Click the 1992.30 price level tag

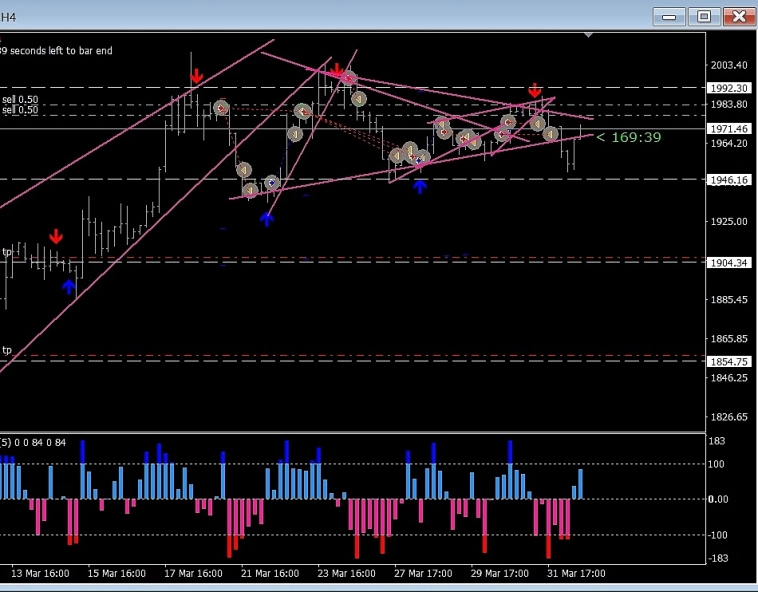coord(729,88)
